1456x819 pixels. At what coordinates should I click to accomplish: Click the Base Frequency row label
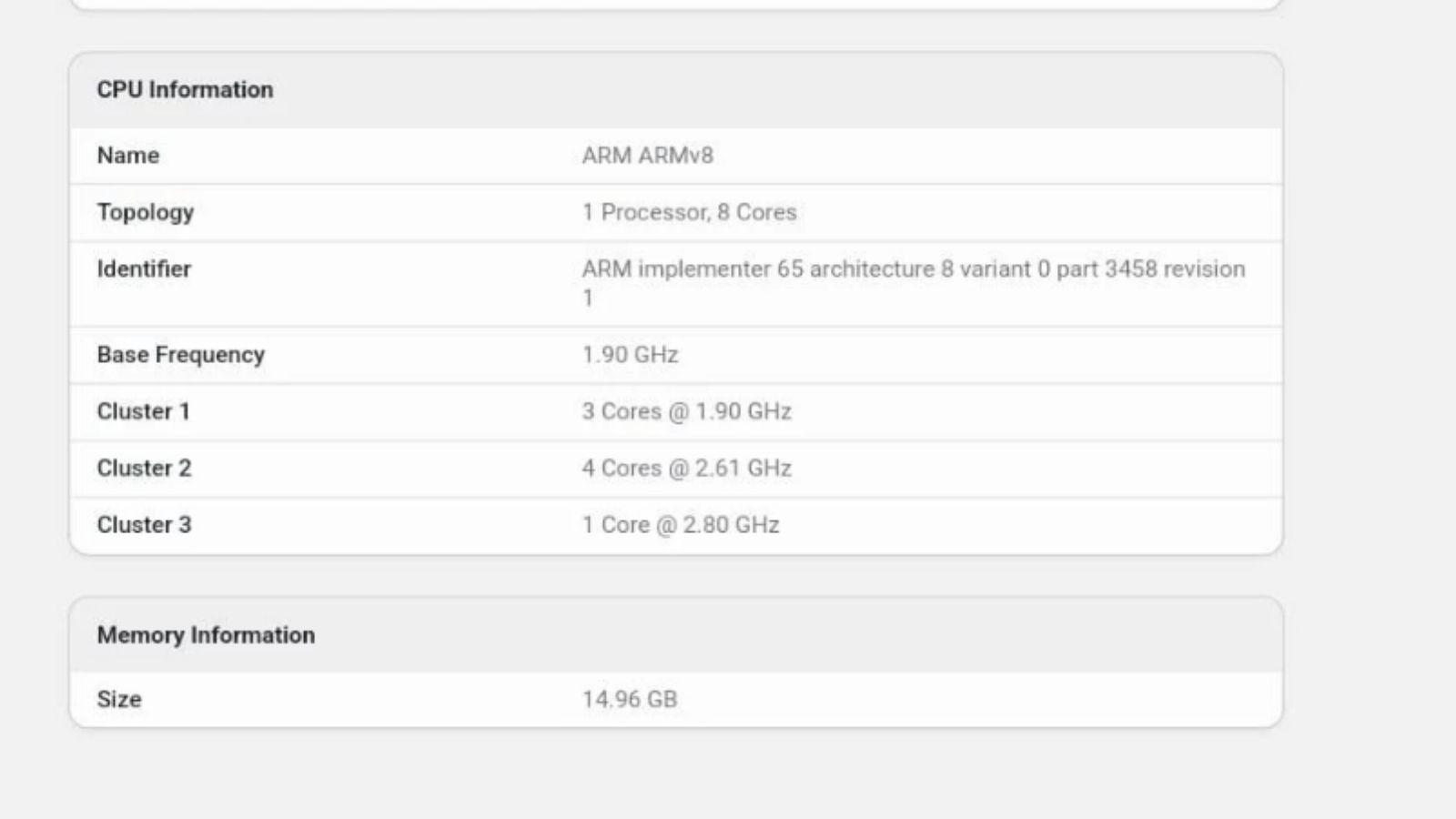(x=180, y=355)
